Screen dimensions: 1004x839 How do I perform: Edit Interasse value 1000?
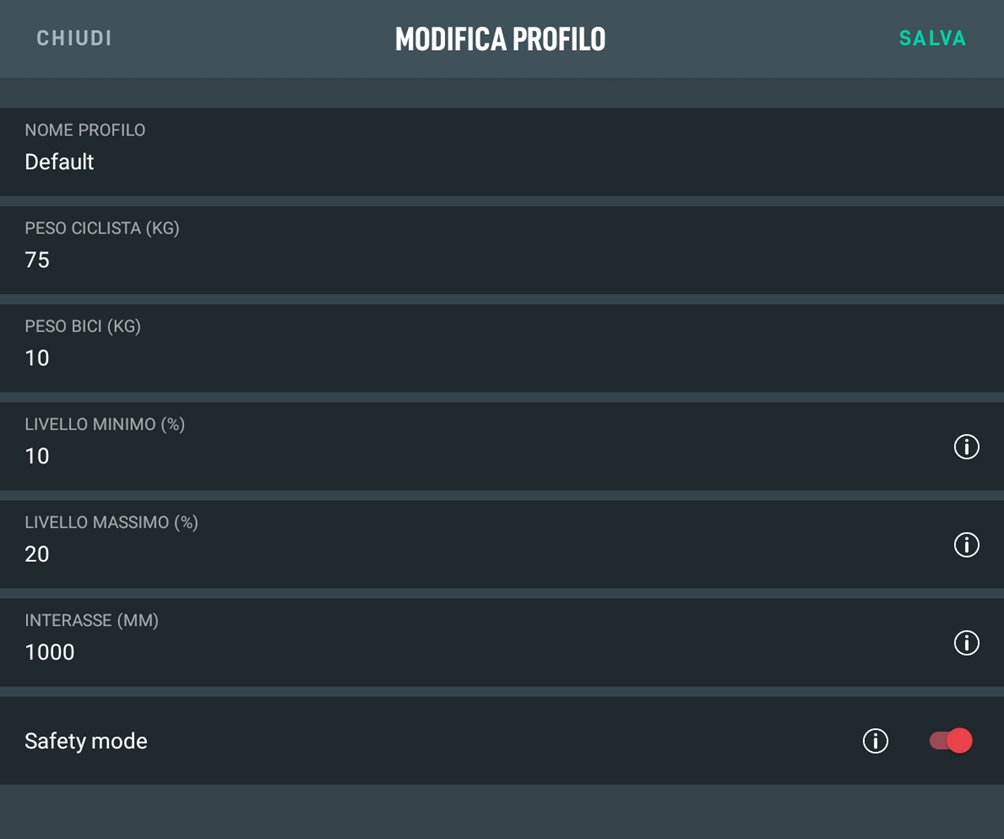(502, 642)
